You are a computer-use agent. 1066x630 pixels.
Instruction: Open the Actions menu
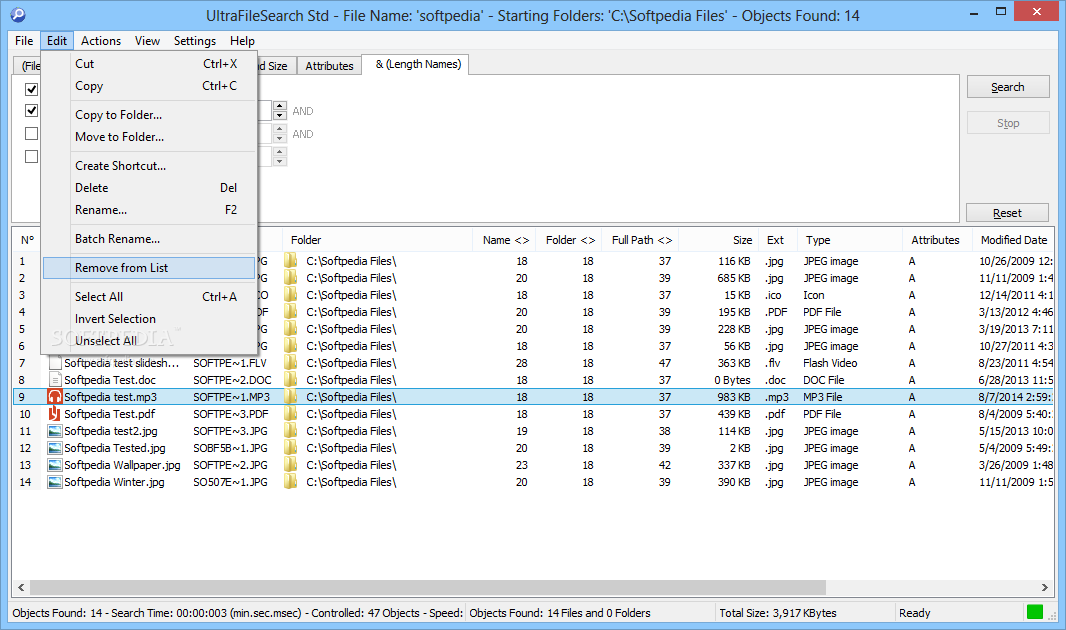[x=101, y=41]
